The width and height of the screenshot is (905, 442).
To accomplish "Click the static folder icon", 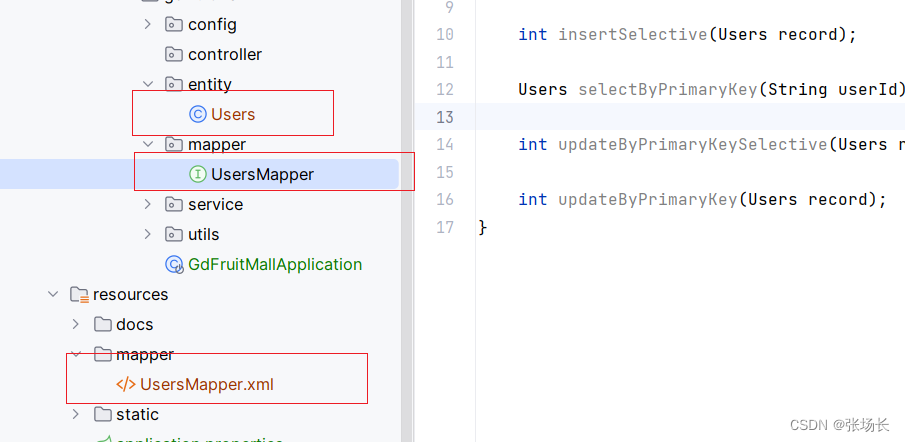I will (102, 414).
